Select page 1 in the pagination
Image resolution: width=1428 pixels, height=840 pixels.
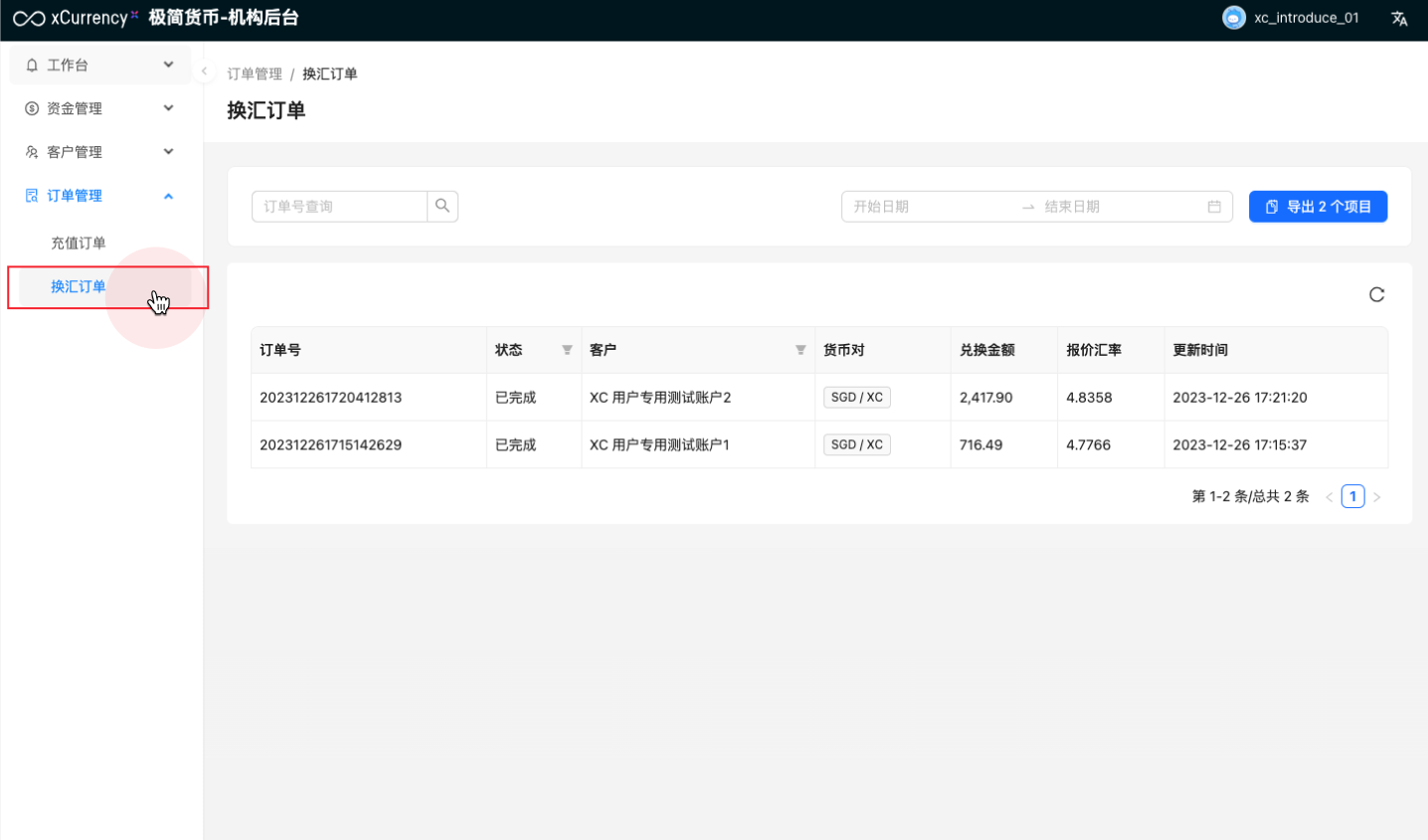[x=1352, y=496]
